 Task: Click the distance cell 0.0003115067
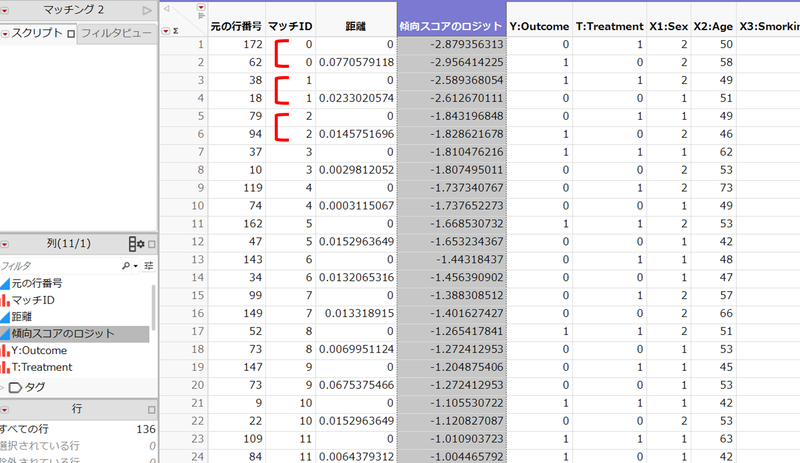pos(356,206)
